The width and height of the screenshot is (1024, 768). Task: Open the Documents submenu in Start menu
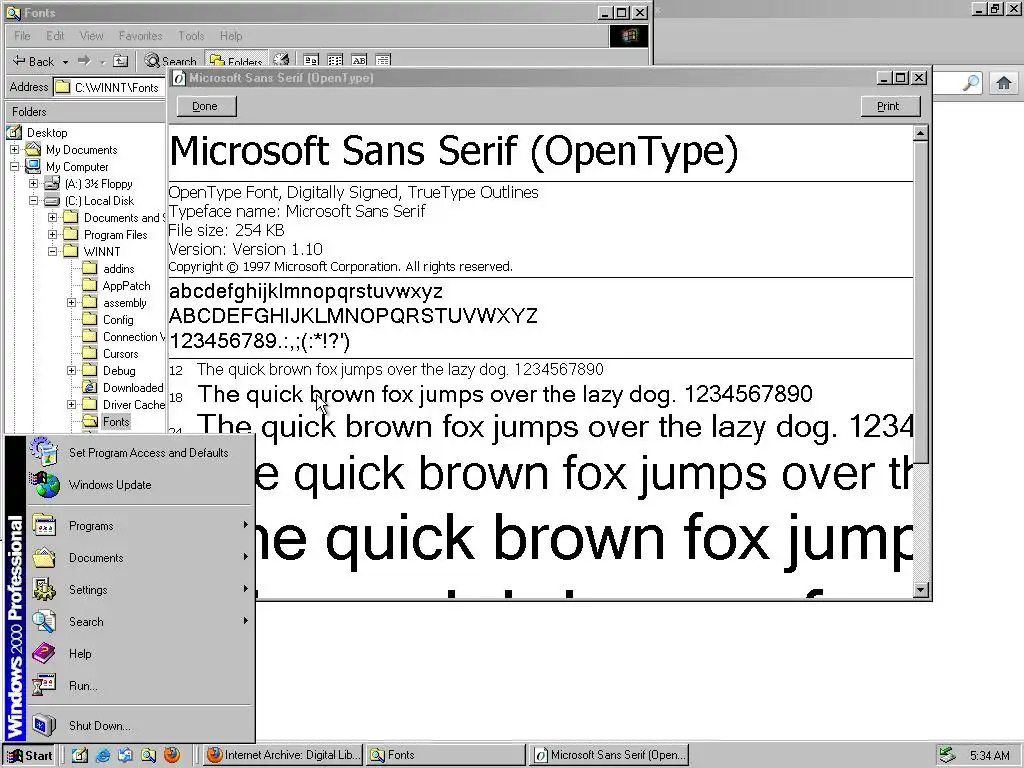(140, 558)
